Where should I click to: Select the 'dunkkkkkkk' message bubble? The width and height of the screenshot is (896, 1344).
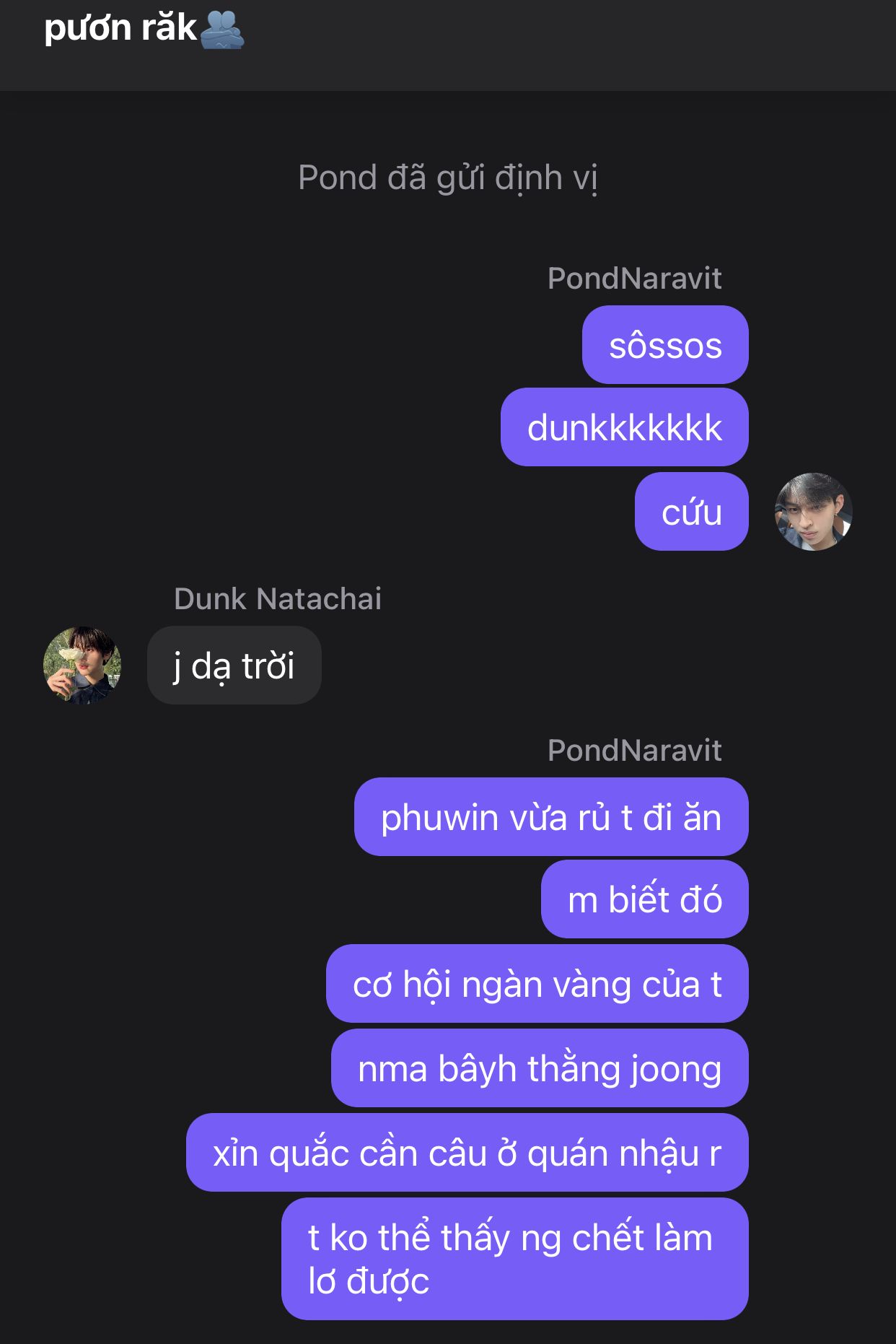tap(625, 427)
